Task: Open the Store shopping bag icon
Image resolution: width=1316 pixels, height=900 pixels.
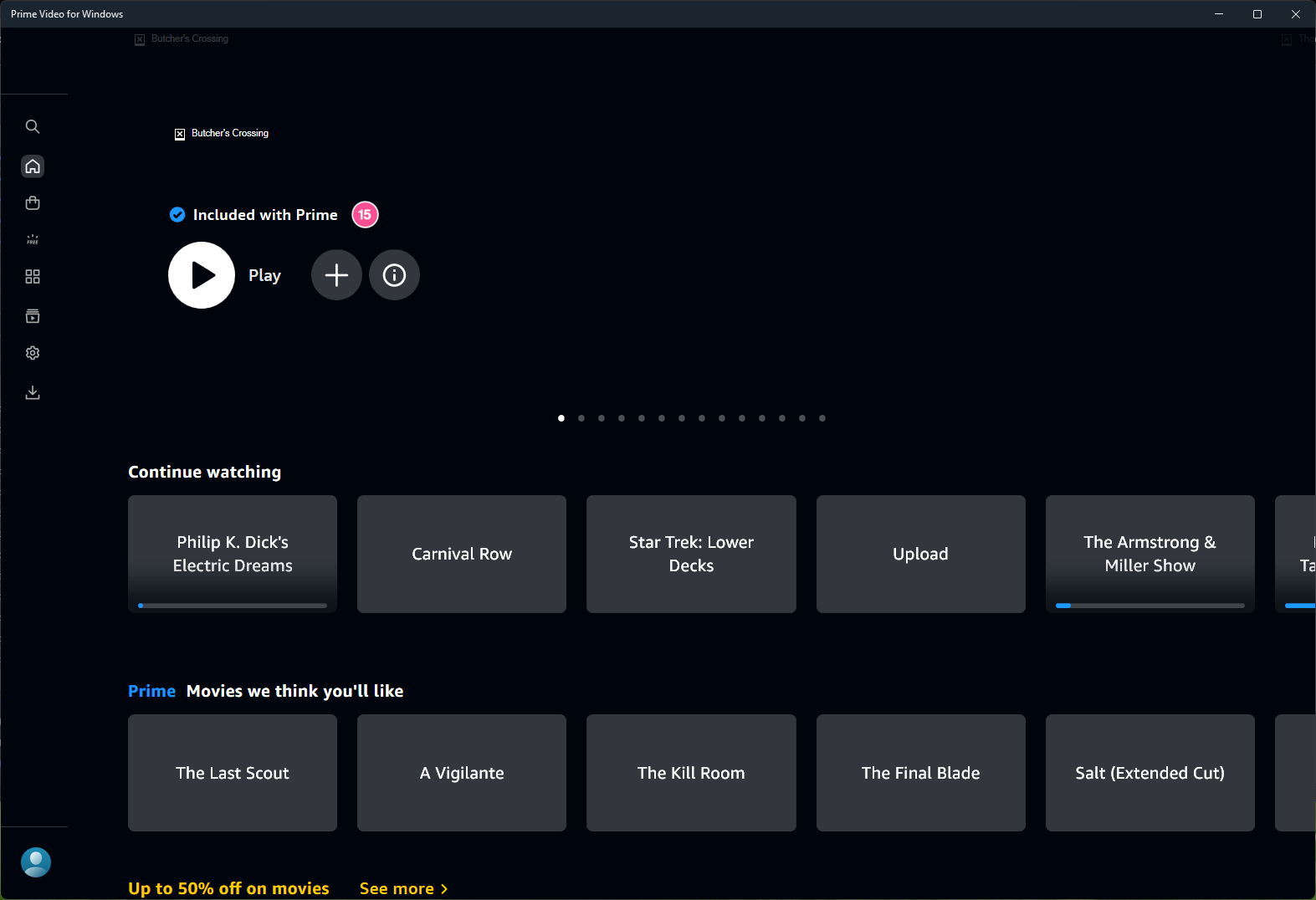Action: coord(33,203)
